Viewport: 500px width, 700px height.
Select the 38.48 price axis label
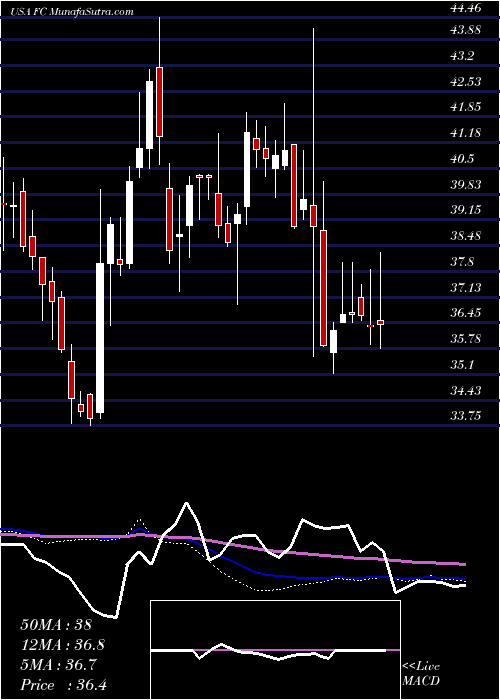467,236
